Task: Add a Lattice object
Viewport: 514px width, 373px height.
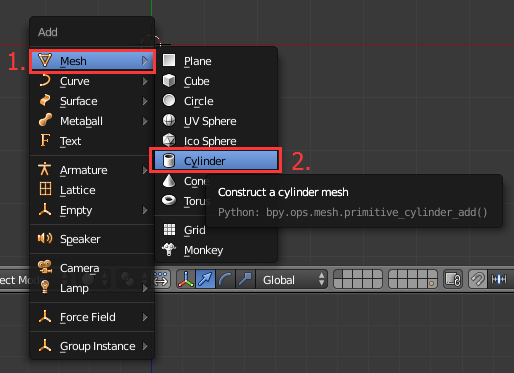Action: [x=92, y=190]
